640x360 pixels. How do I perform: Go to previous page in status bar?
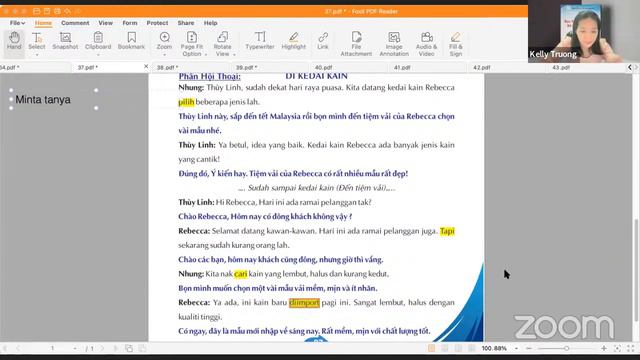tap(18, 348)
